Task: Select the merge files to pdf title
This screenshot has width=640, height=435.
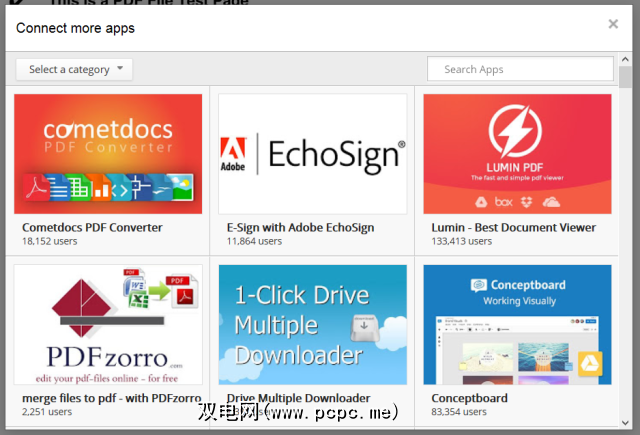Action: [112, 398]
